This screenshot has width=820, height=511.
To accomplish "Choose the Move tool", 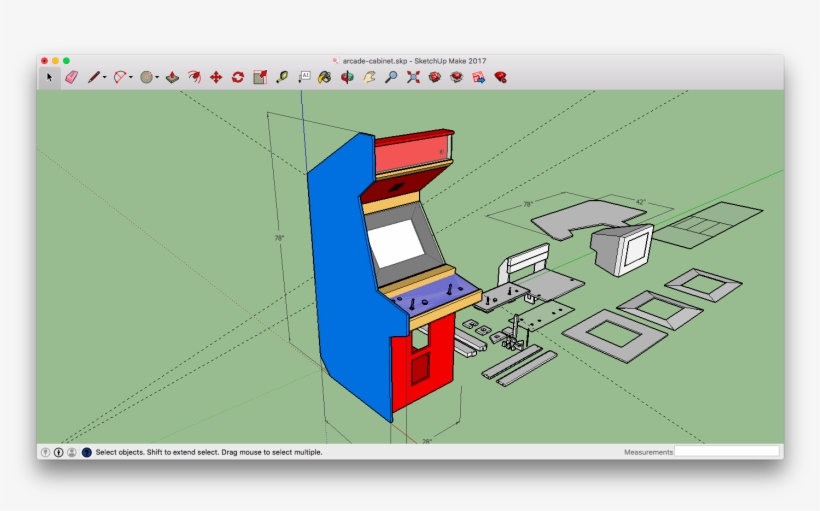I will point(216,77).
